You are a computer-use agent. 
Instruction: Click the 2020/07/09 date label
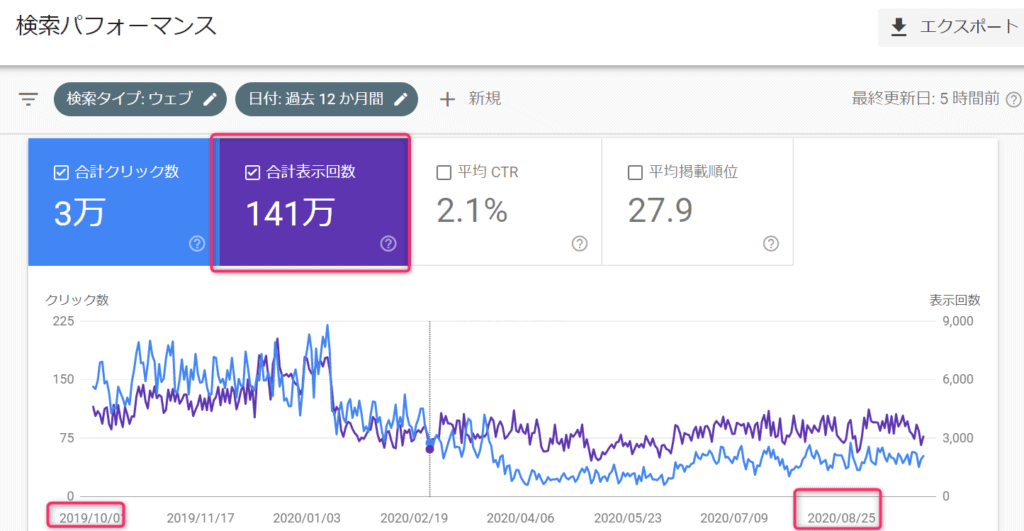734,518
